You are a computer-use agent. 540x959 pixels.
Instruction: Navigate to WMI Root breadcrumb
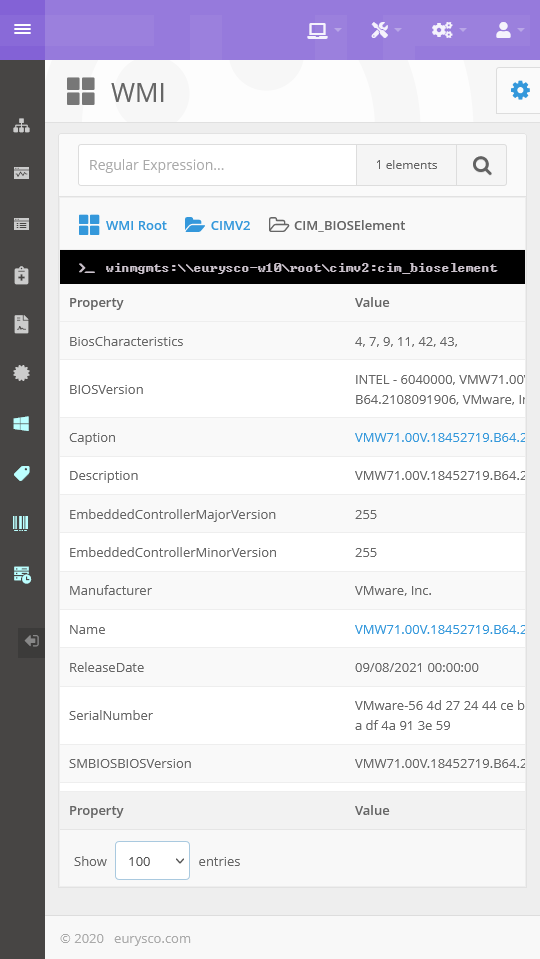(x=123, y=225)
